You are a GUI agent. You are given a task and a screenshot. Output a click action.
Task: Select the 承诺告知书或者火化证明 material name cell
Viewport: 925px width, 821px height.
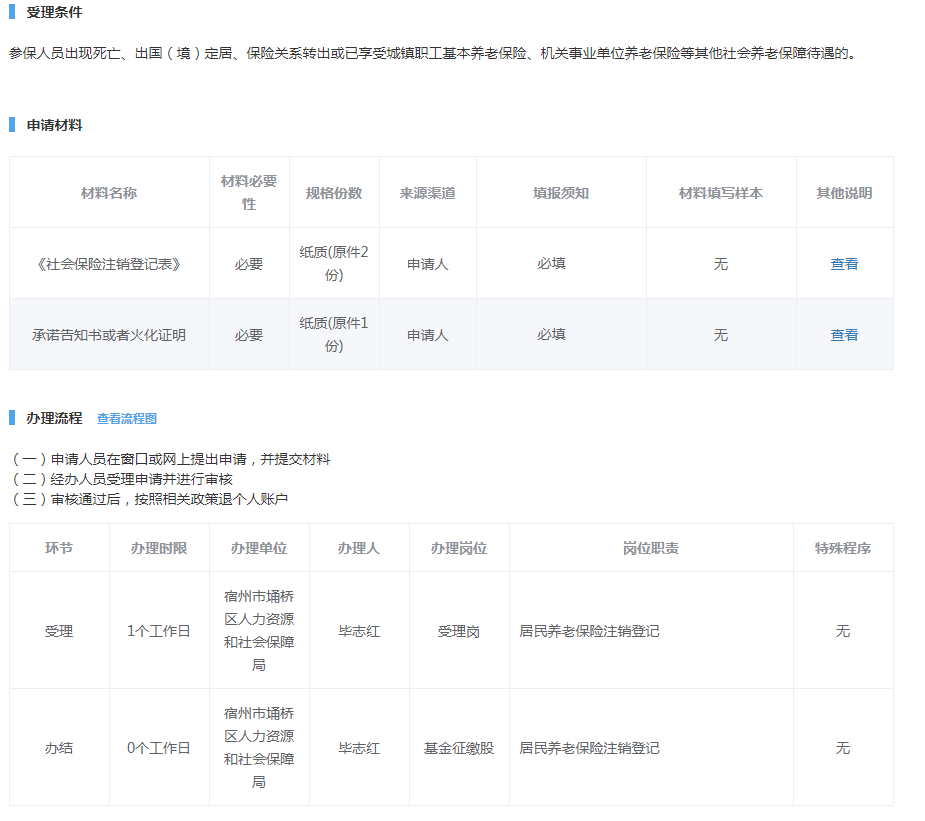(x=109, y=335)
